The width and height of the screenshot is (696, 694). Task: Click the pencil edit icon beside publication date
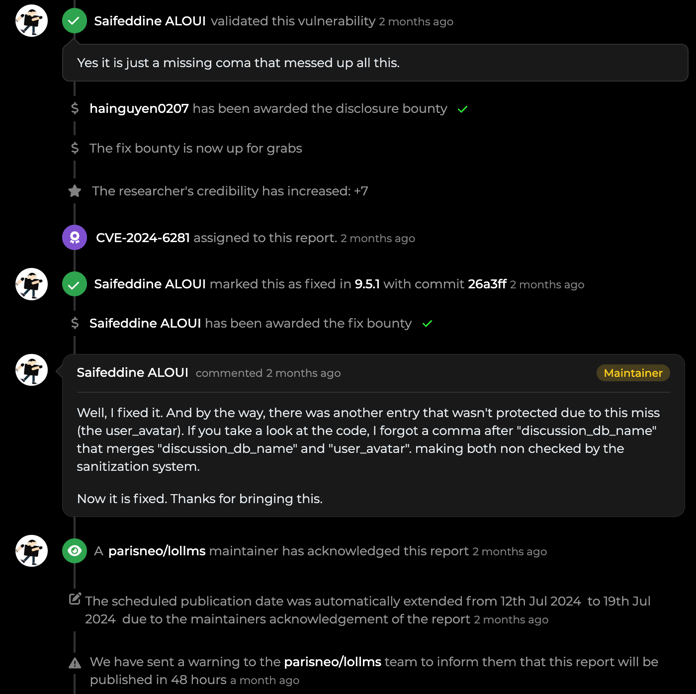click(x=75, y=599)
